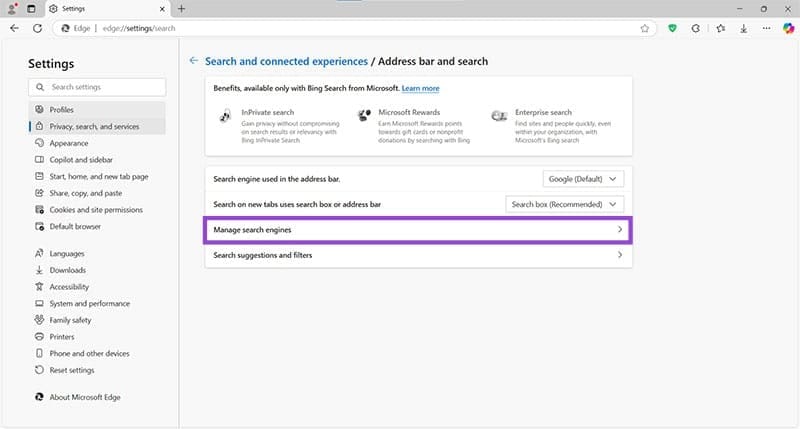Image resolution: width=800 pixels, height=429 pixels.
Task: Open Cookies and site permissions
Action: [97, 210]
